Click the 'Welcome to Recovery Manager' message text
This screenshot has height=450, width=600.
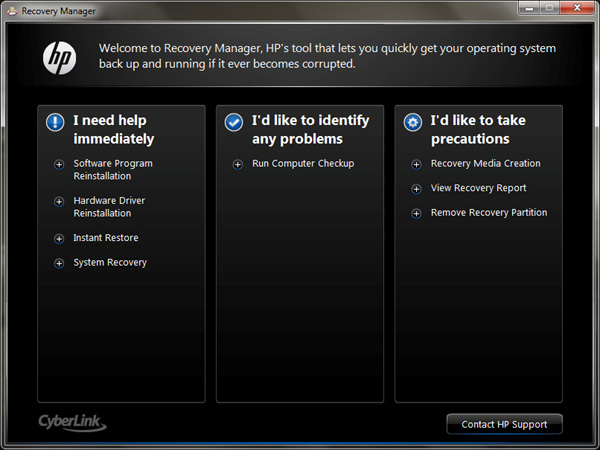[x=327, y=56]
